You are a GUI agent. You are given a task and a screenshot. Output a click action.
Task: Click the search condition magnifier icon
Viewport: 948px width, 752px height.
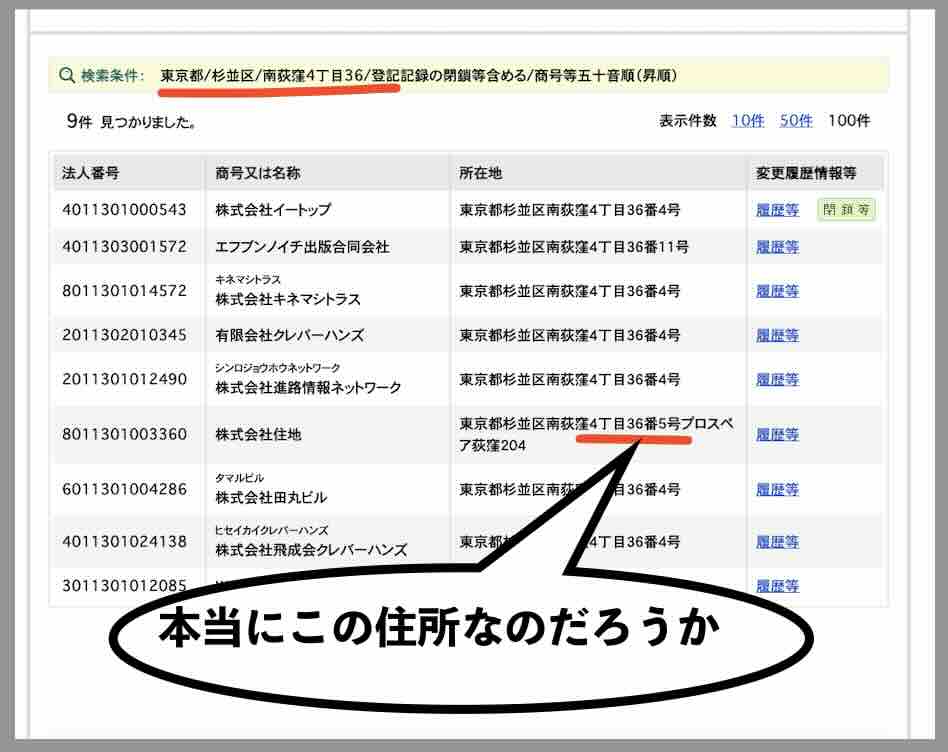click(x=67, y=76)
